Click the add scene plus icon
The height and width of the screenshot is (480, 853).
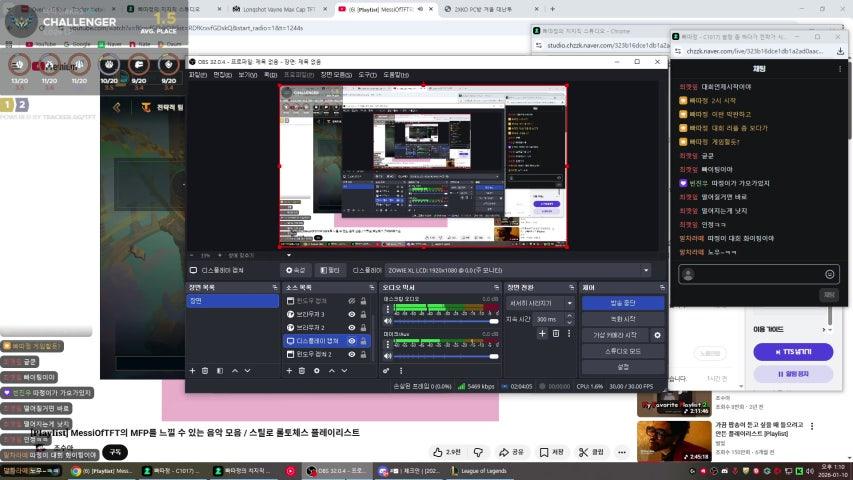tap(192, 371)
